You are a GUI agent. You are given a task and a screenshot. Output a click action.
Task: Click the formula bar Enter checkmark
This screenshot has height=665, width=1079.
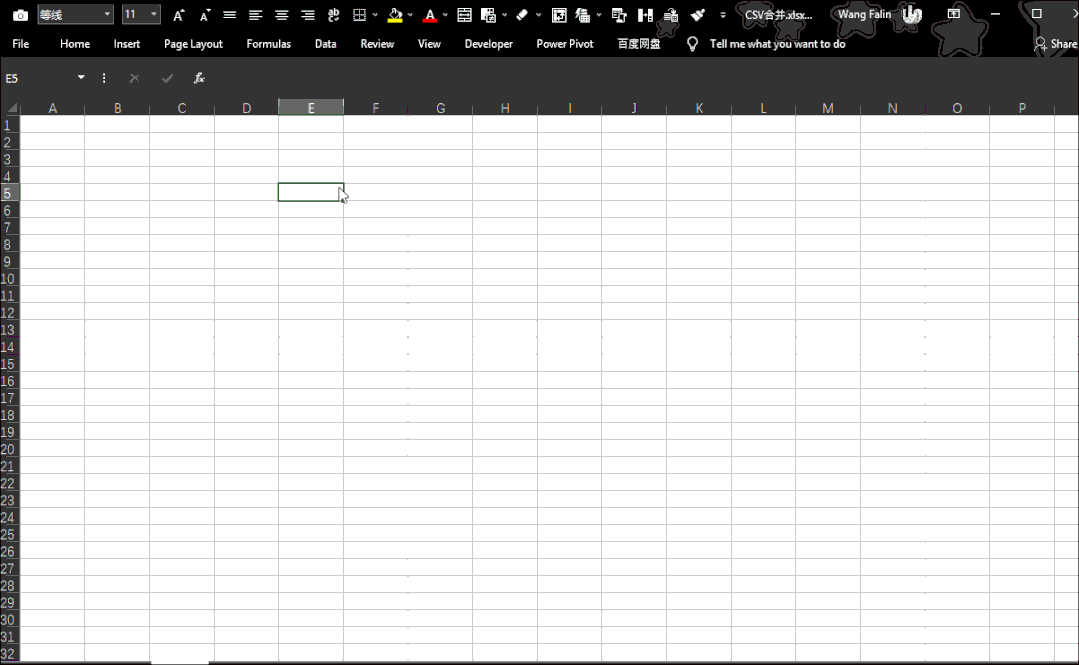pos(167,78)
